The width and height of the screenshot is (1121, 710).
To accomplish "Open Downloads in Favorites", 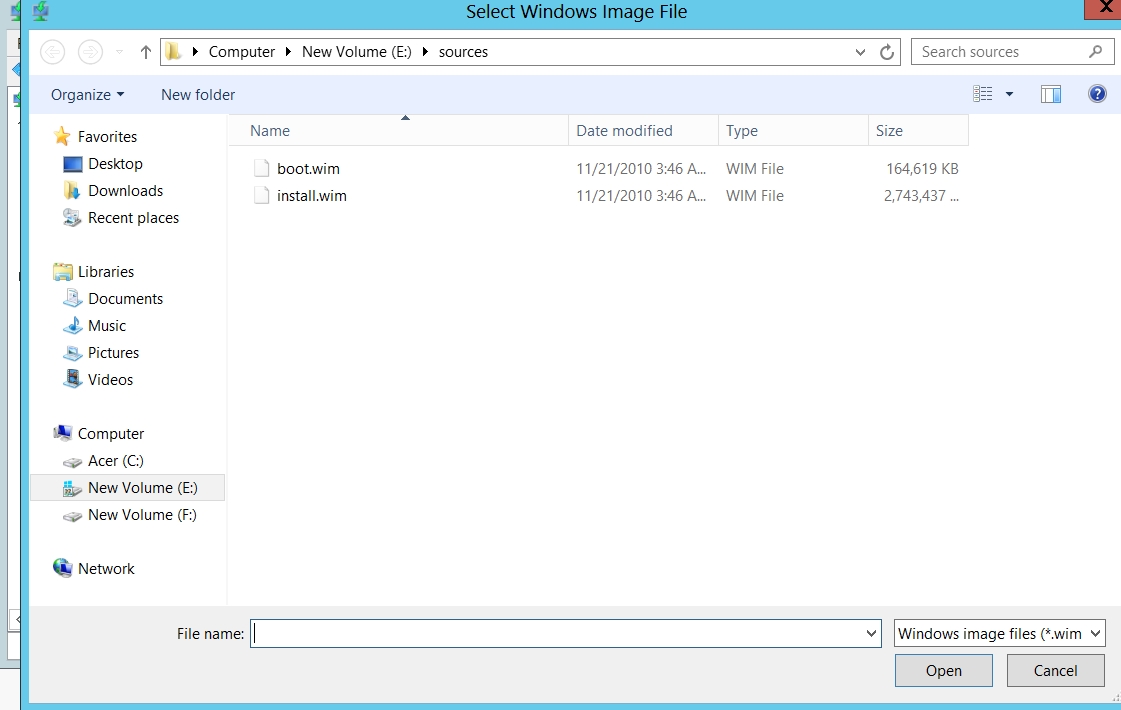I will (125, 191).
